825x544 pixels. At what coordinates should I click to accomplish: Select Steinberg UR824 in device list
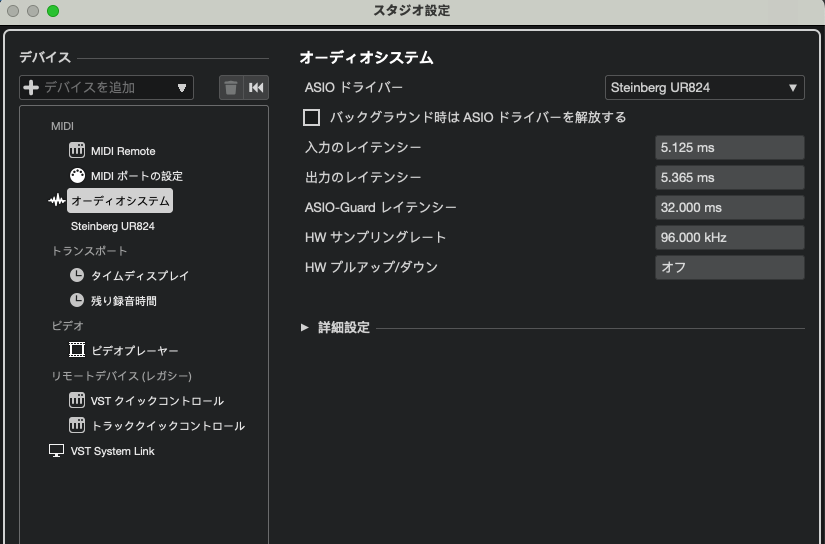tap(112, 226)
